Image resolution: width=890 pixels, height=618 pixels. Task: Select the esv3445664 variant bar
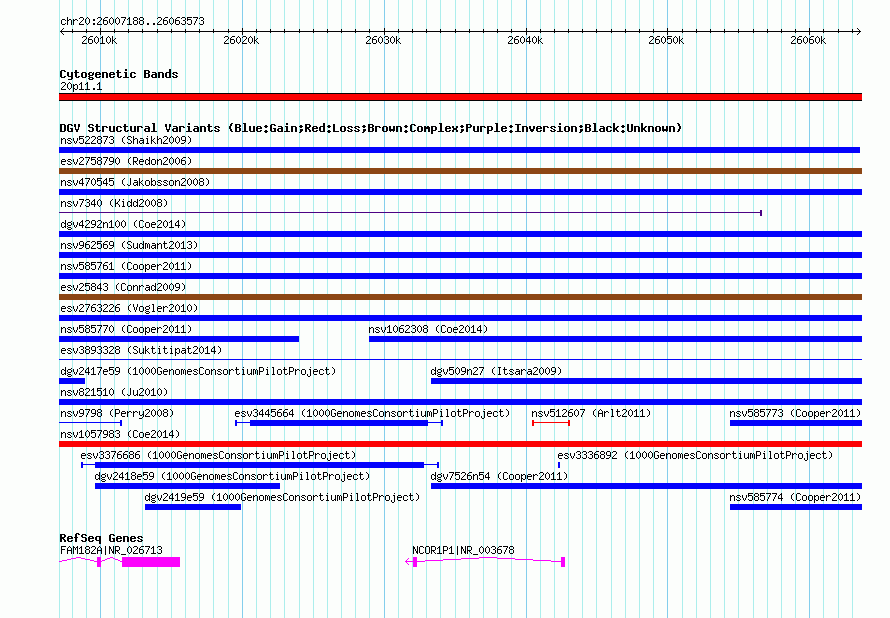click(339, 423)
